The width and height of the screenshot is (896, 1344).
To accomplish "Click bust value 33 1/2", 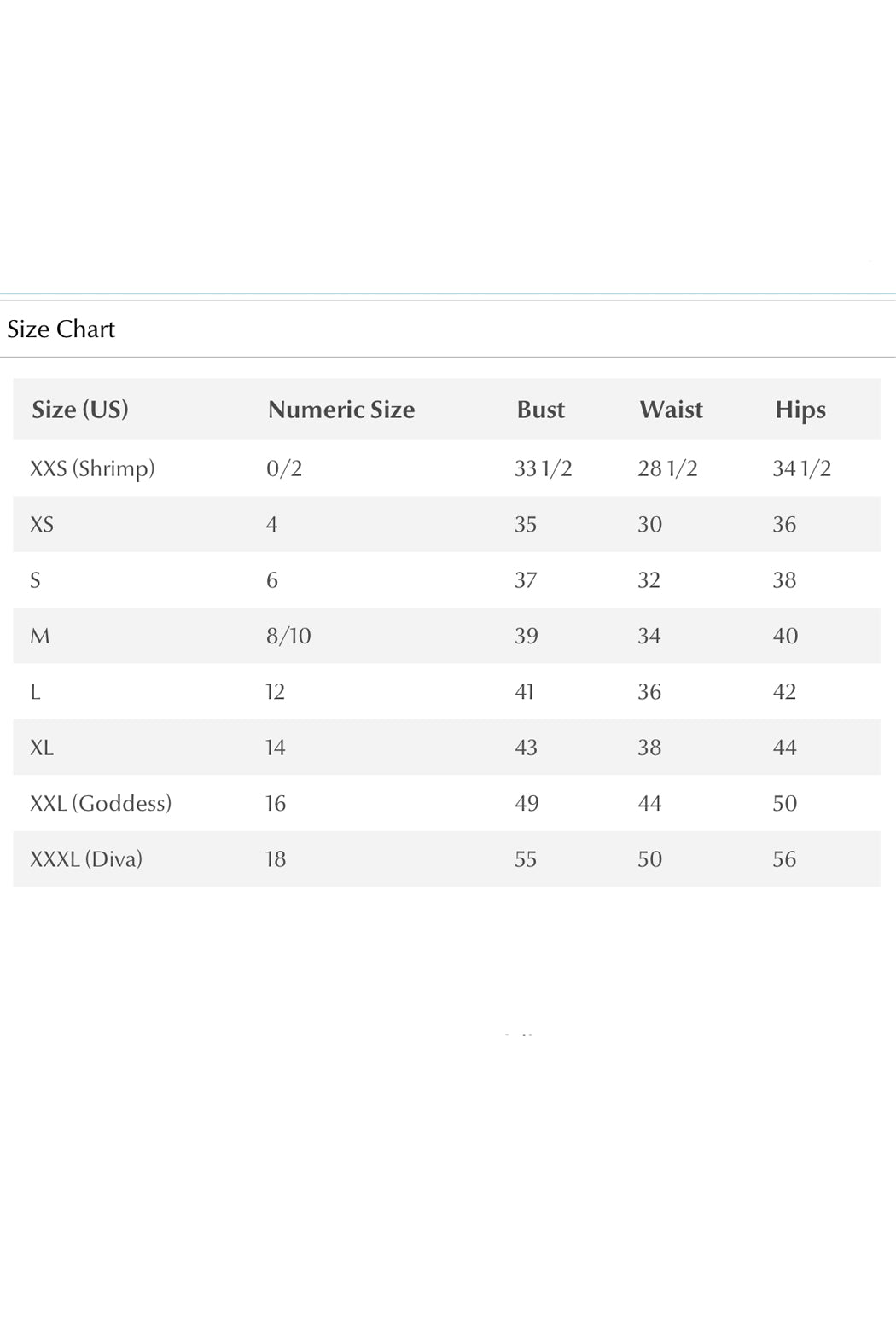I will tap(543, 468).
